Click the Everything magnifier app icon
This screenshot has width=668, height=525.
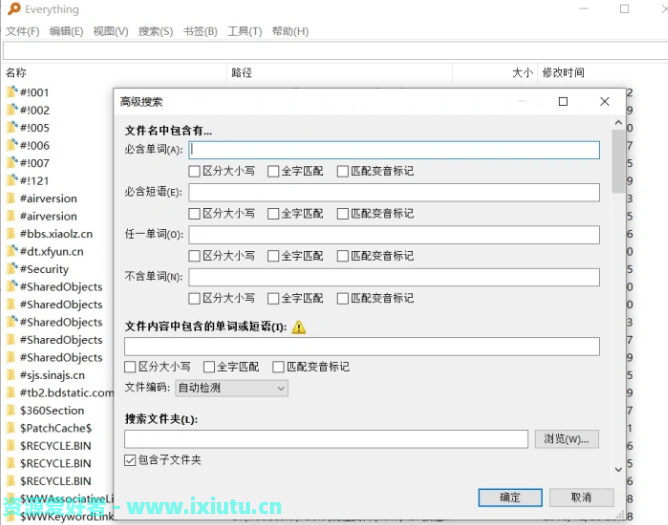[x=14, y=9]
